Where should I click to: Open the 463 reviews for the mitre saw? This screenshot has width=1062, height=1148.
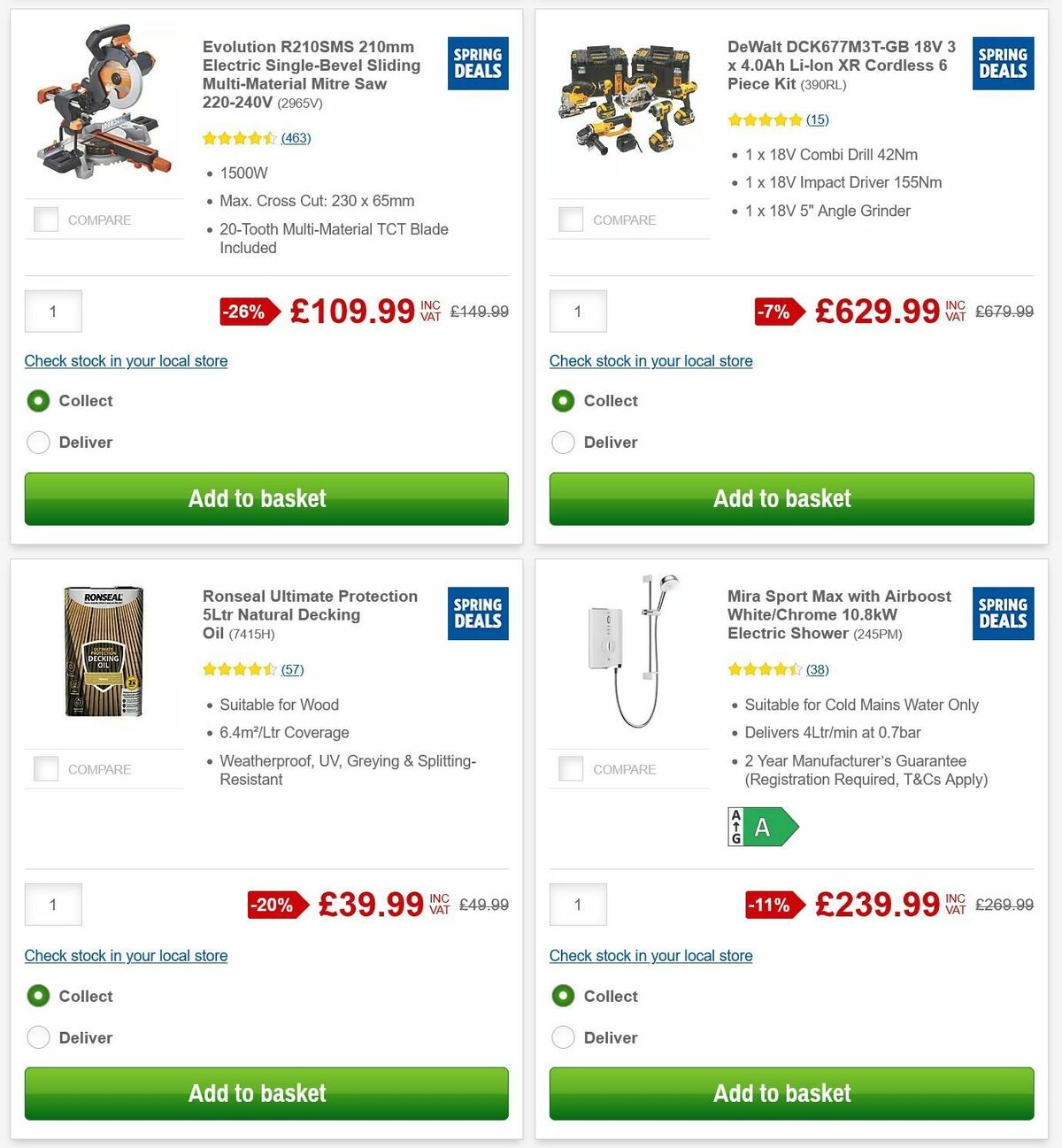click(296, 138)
